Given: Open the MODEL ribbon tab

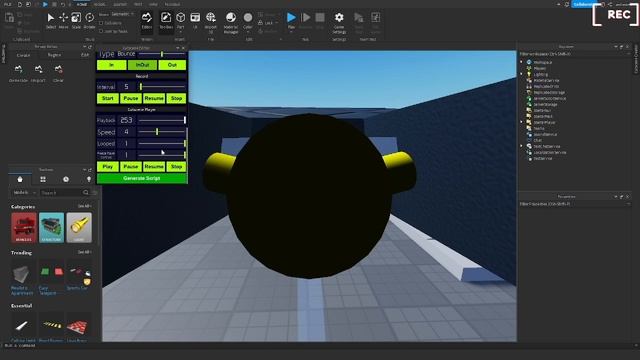Looking at the screenshot, I should (100, 4).
